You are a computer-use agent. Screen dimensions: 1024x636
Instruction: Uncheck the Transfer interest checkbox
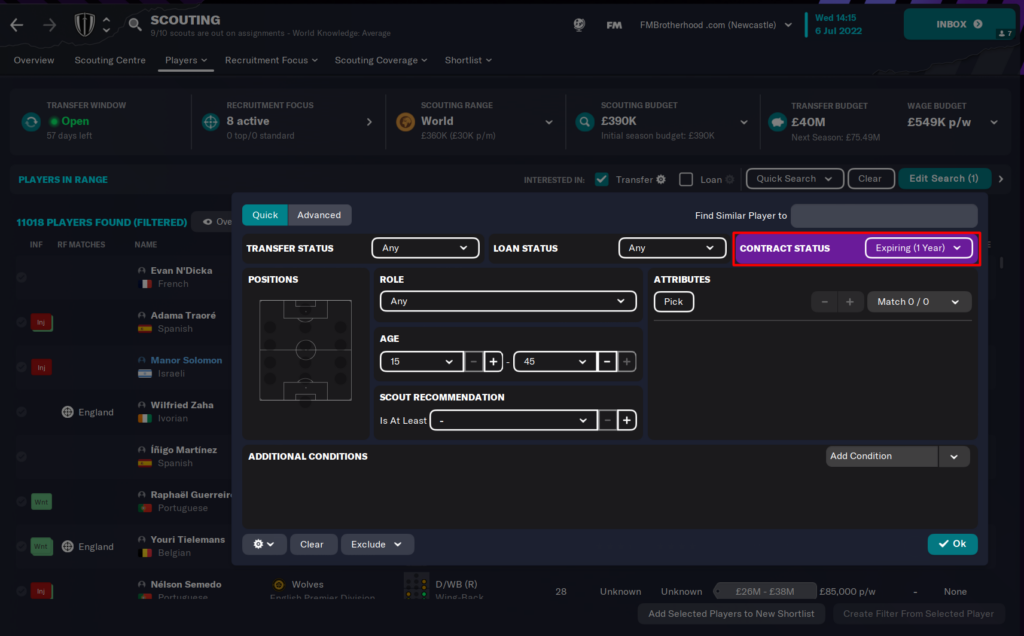click(x=601, y=180)
